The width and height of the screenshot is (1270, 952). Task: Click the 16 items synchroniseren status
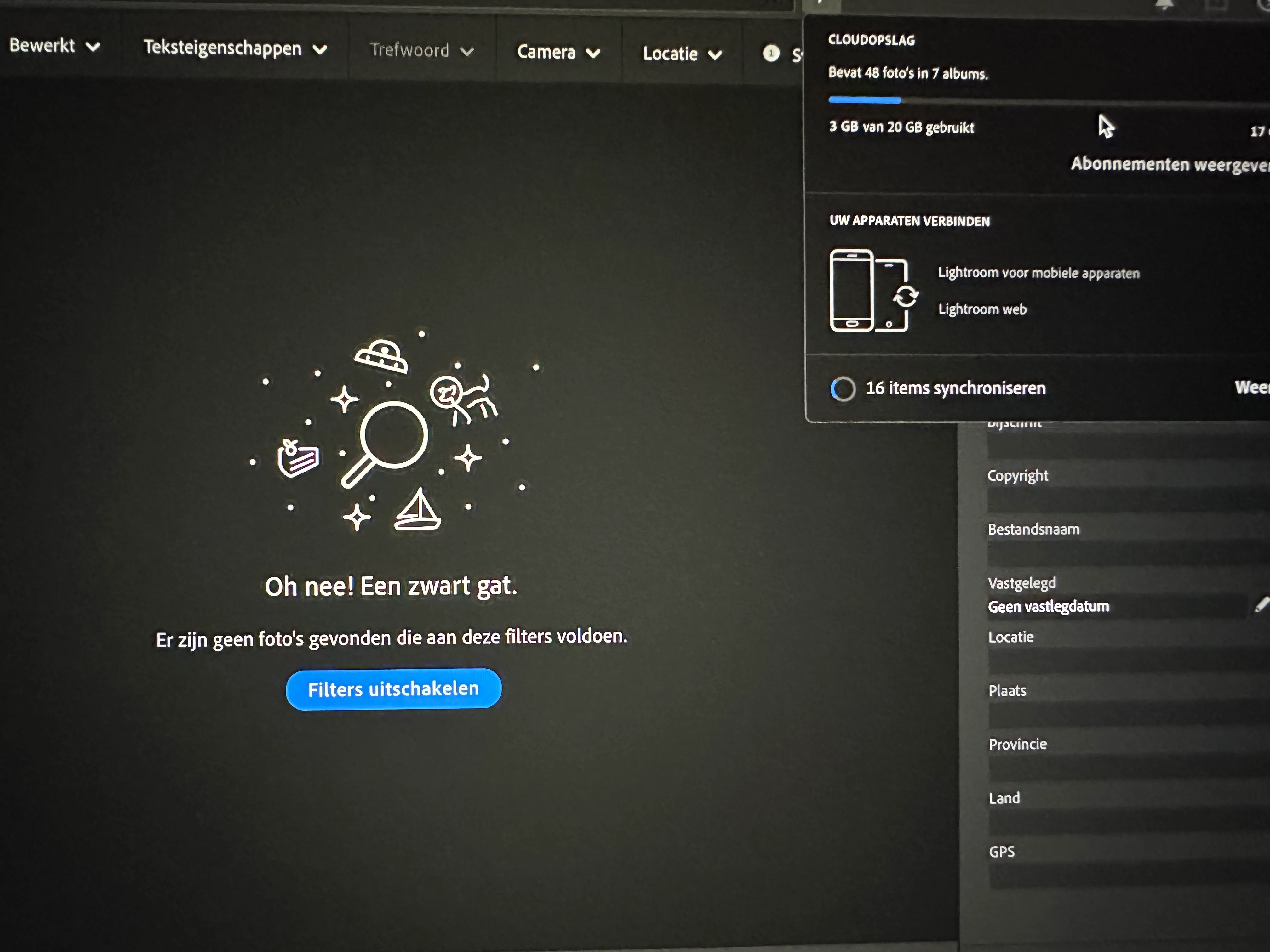click(955, 388)
